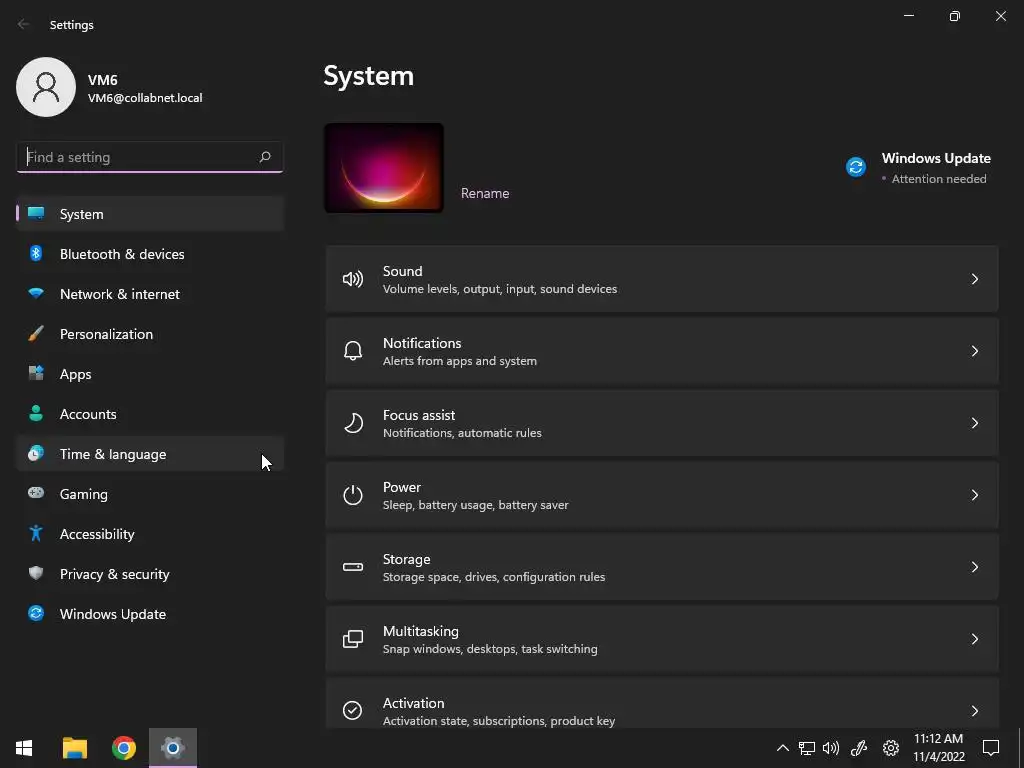Switch to Personalization settings

[150, 334]
